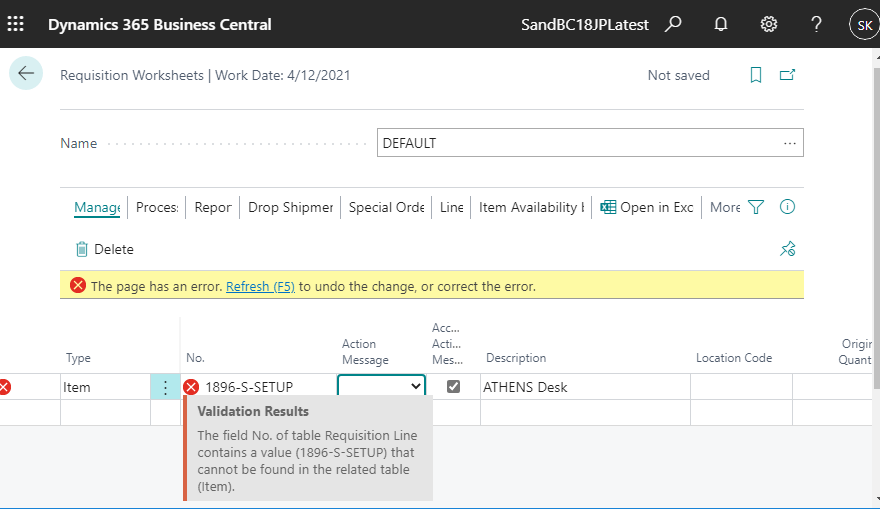Open the settings gear
The height and width of the screenshot is (509, 880).
click(x=768, y=24)
